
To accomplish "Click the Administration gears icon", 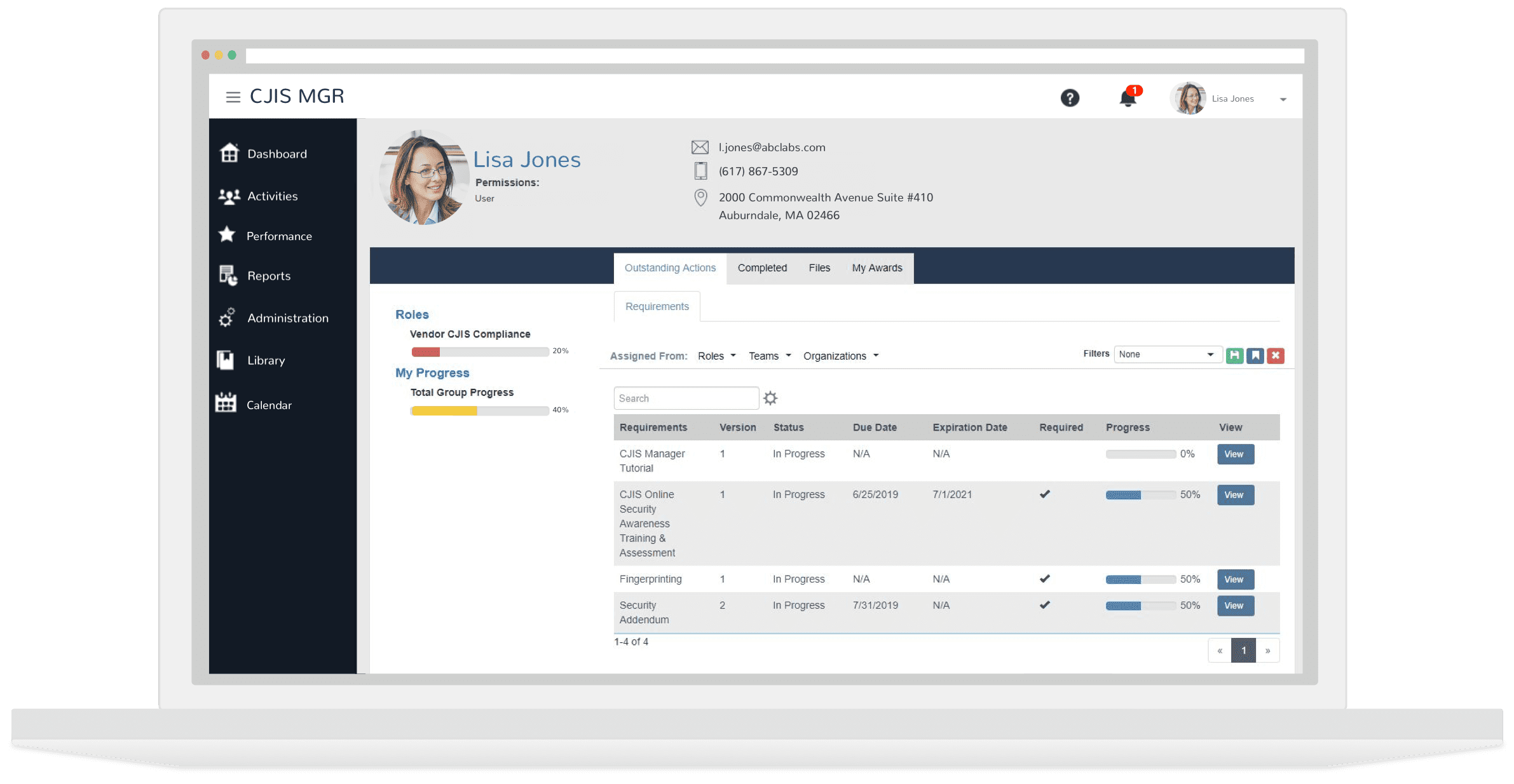I will 227,317.
